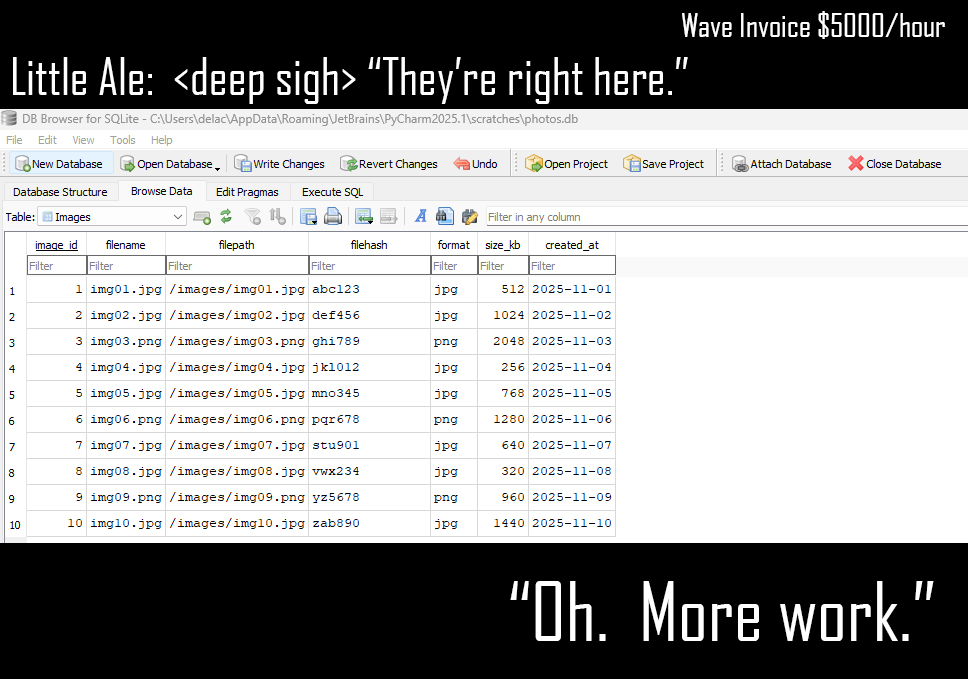This screenshot has height=679, width=968.
Task: Expand the Table selector showing Images
Action: click(178, 216)
